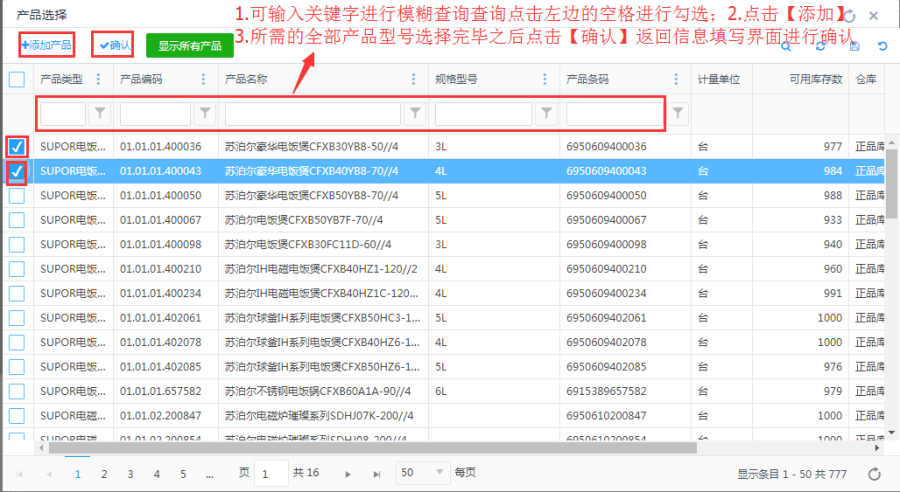
Task: Click the save disk icon in toolbar
Action: pyautogui.click(x=853, y=47)
